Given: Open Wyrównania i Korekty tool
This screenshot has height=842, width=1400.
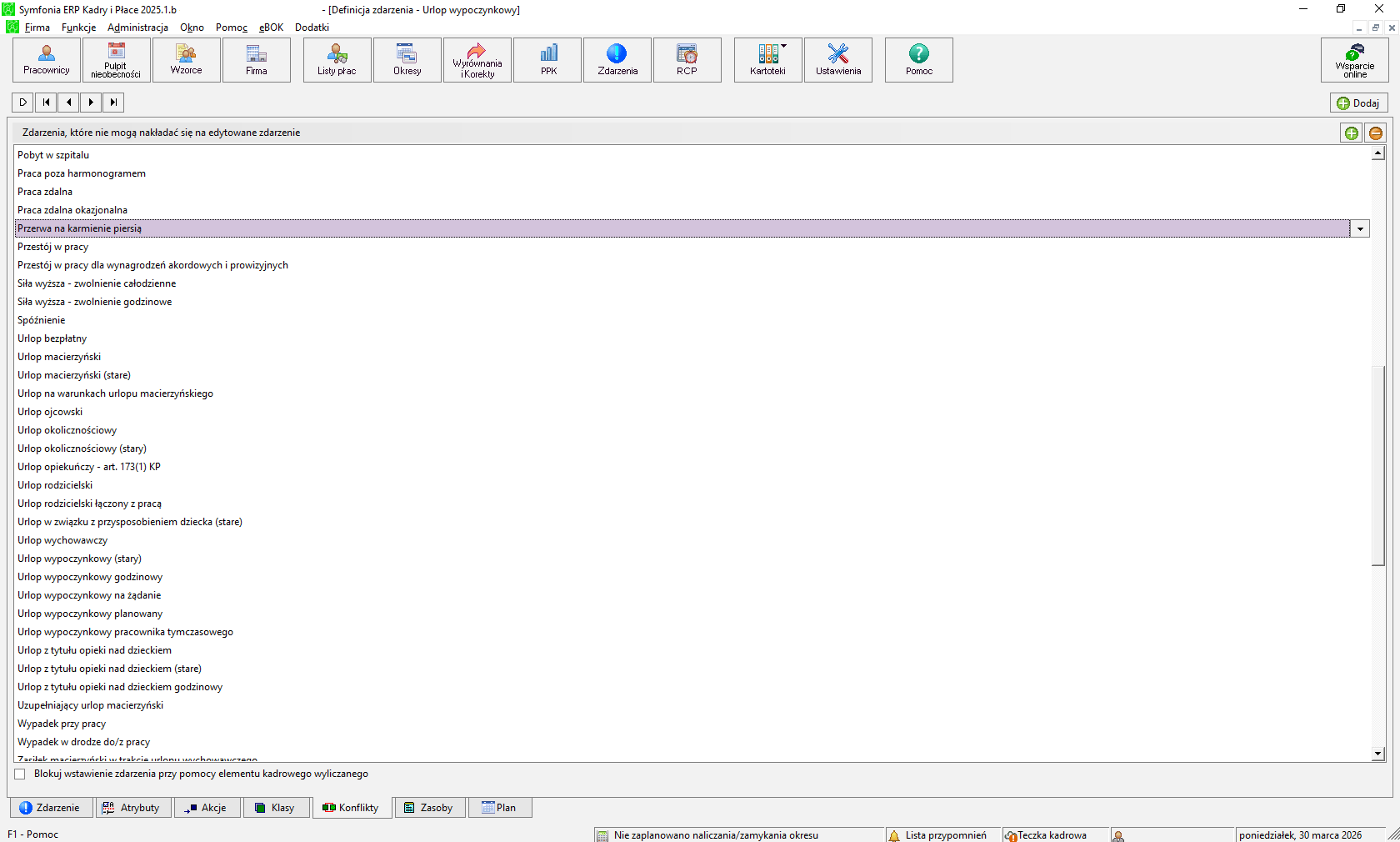Looking at the screenshot, I should point(477,60).
